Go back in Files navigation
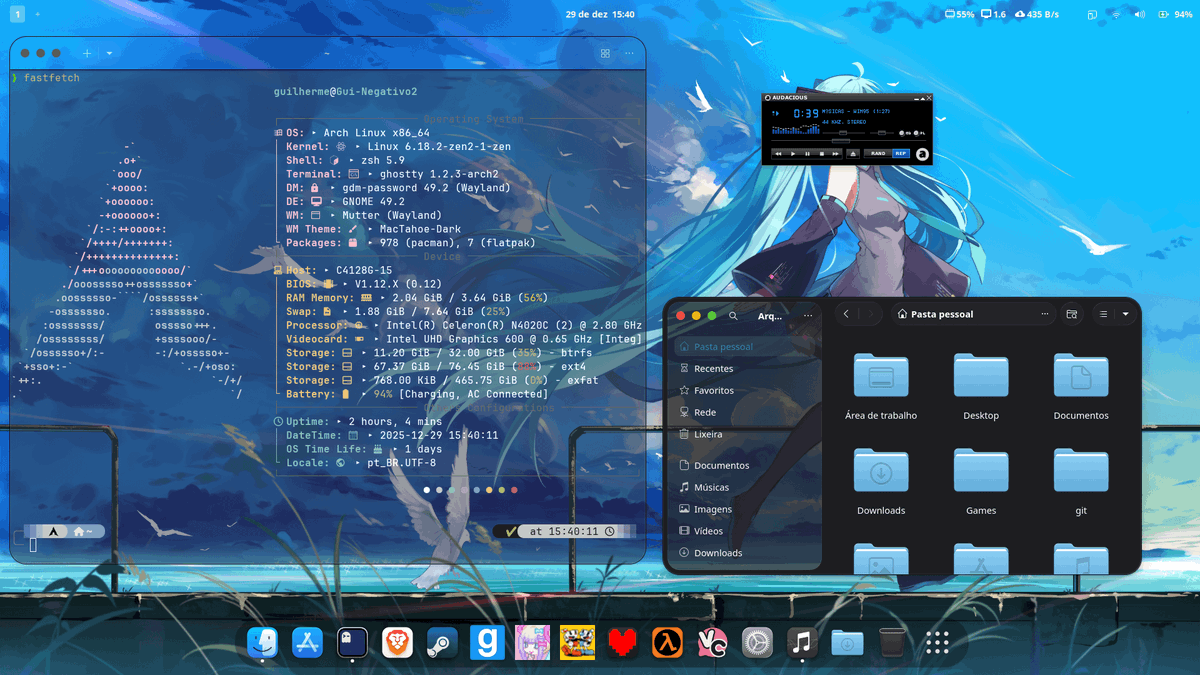Screen dimensions: 1200x675 tap(846, 314)
